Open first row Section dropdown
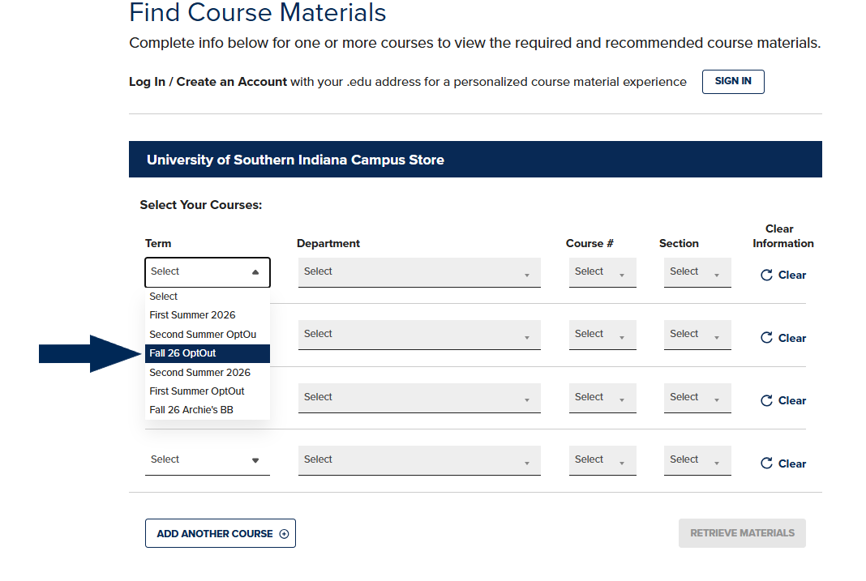866x581 pixels. (697, 272)
